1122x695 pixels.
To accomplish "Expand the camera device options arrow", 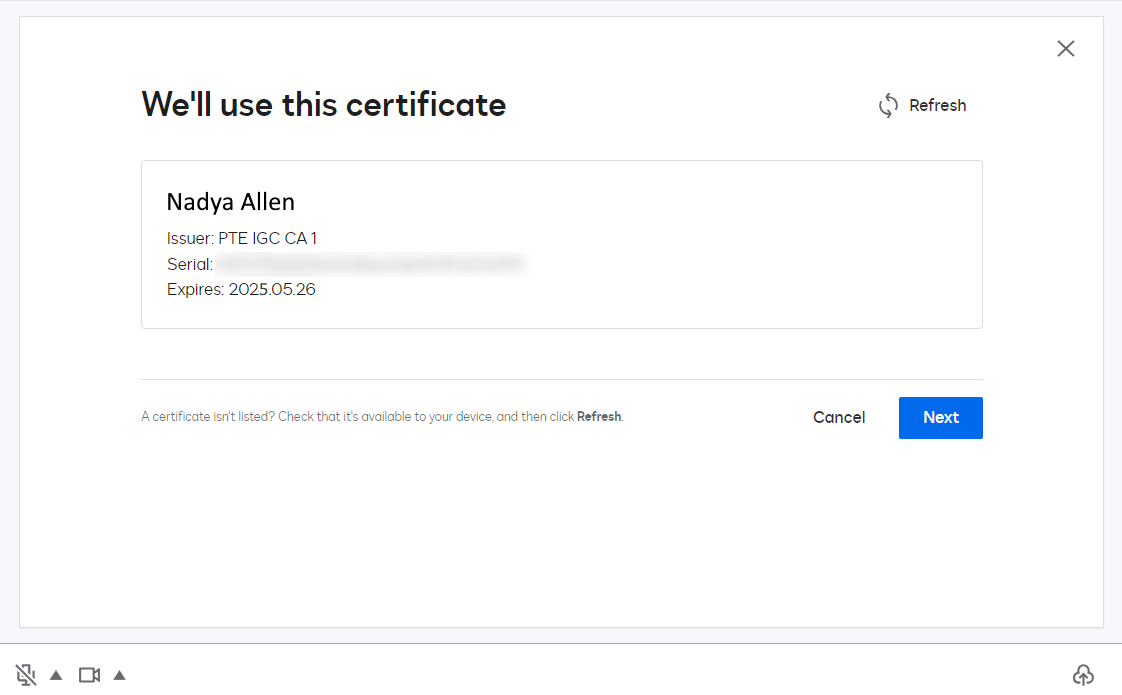I will click(119, 675).
